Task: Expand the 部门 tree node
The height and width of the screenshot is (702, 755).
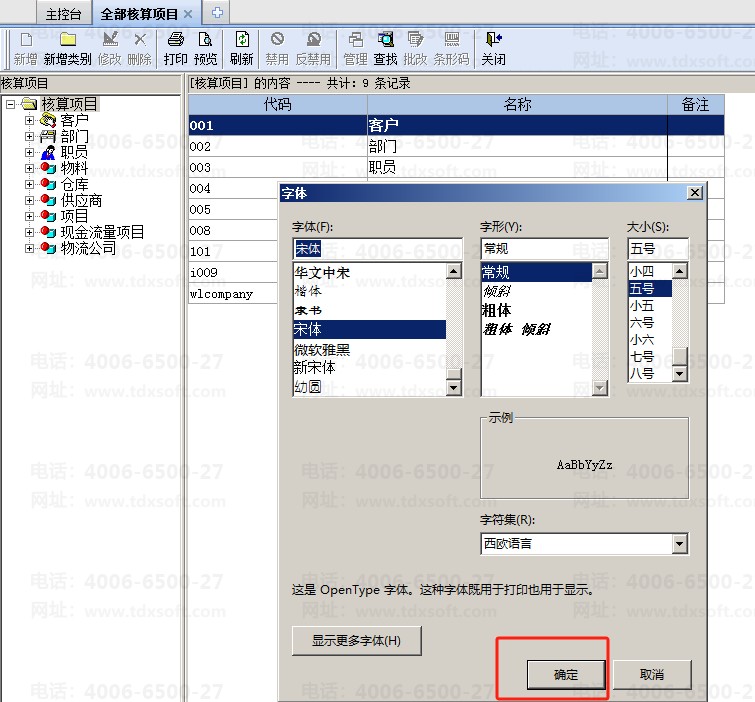Action: pyautogui.click(x=29, y=136)
